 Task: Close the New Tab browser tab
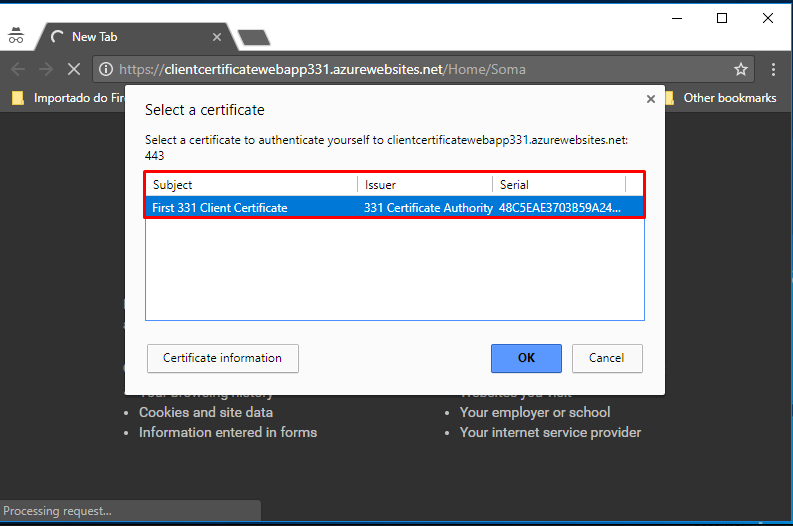point(217,37)
